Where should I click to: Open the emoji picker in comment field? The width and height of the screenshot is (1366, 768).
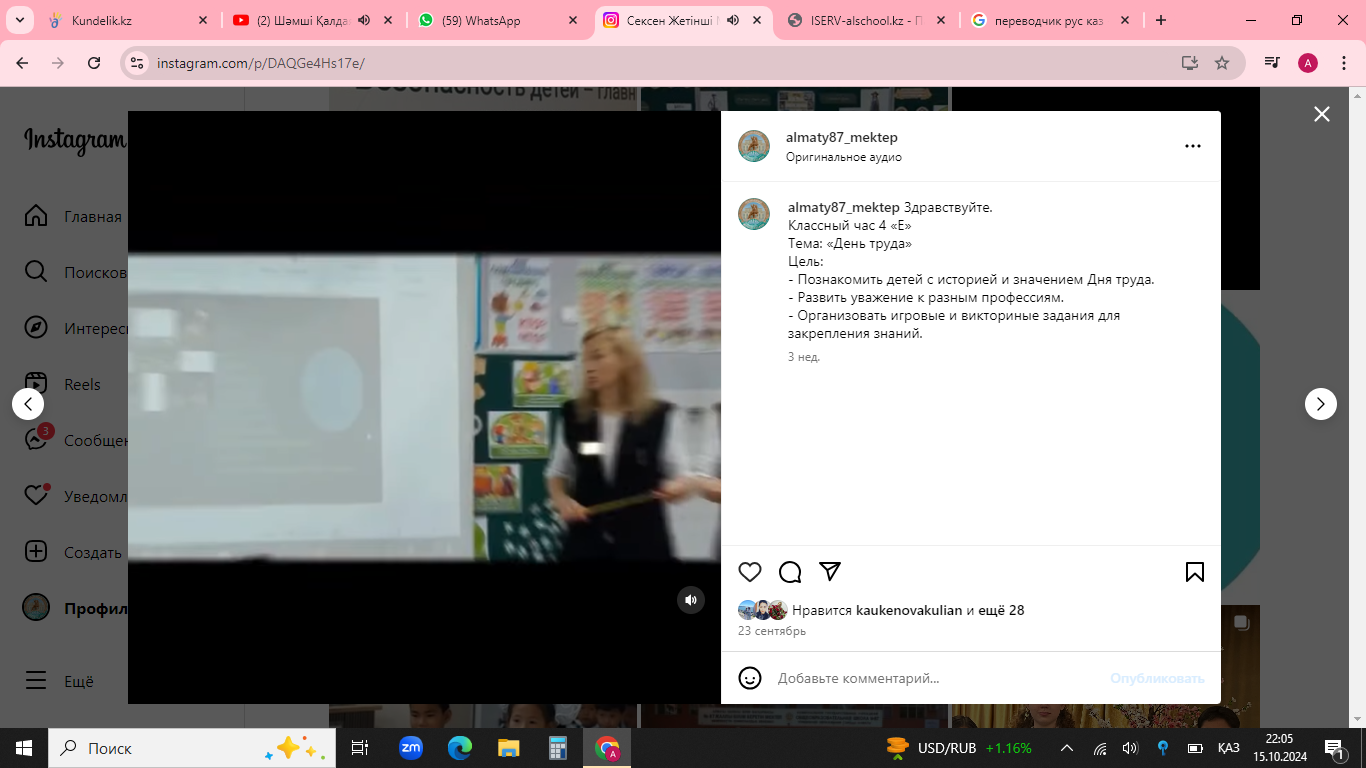[x=750, y=678]
